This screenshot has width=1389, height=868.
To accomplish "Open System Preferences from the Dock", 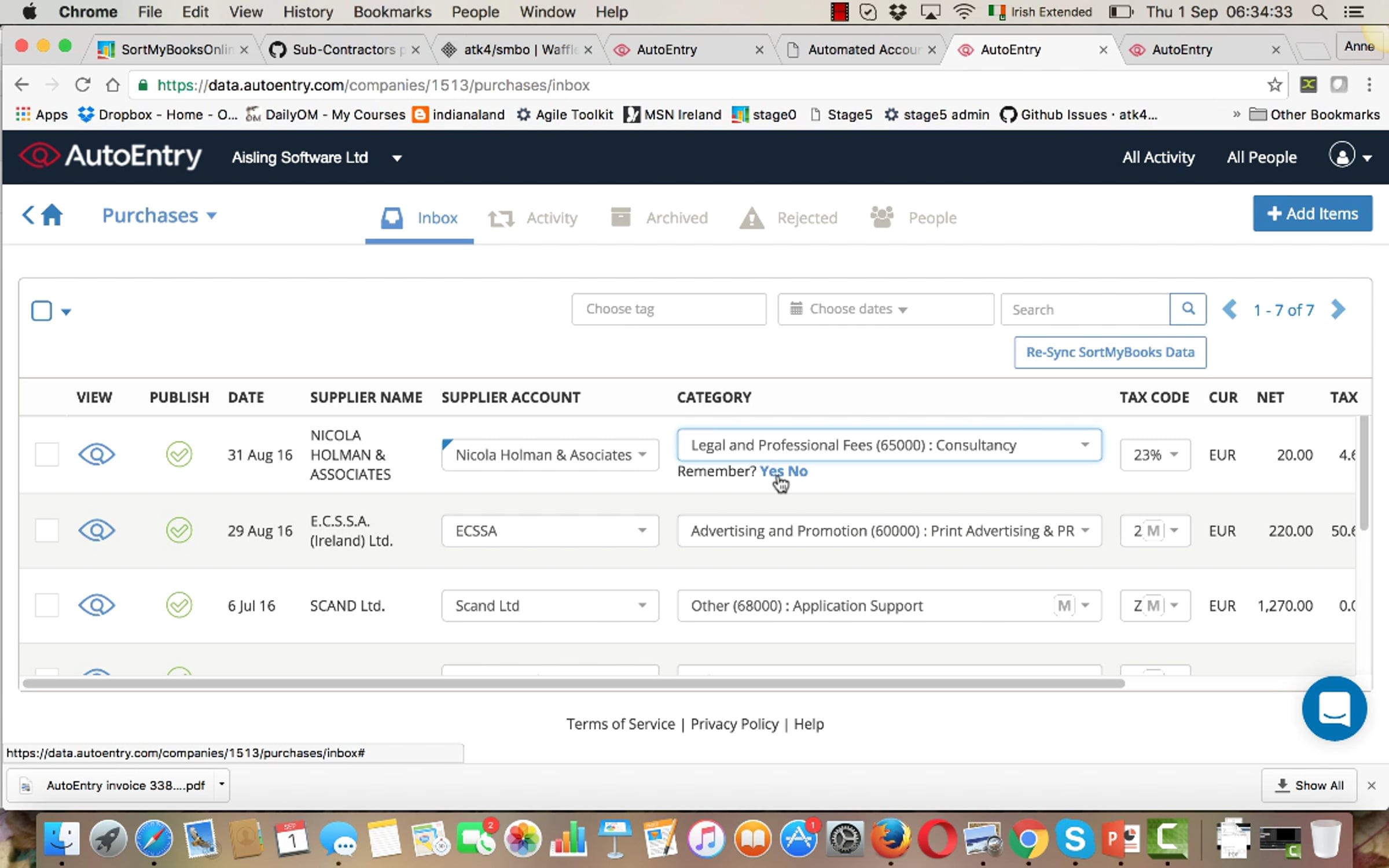I will pyautogui.click(x=845, y=838).
